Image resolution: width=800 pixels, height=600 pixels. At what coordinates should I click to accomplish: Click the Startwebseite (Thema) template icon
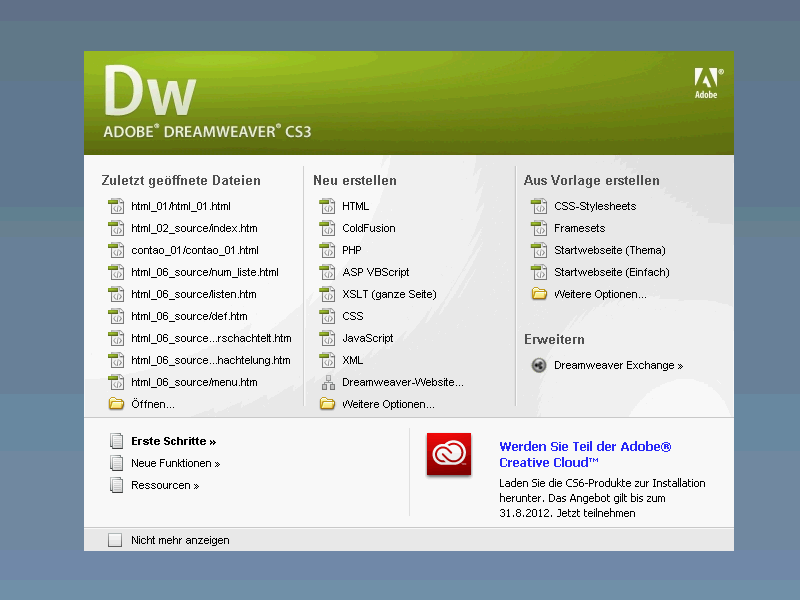tap(539, 251)
